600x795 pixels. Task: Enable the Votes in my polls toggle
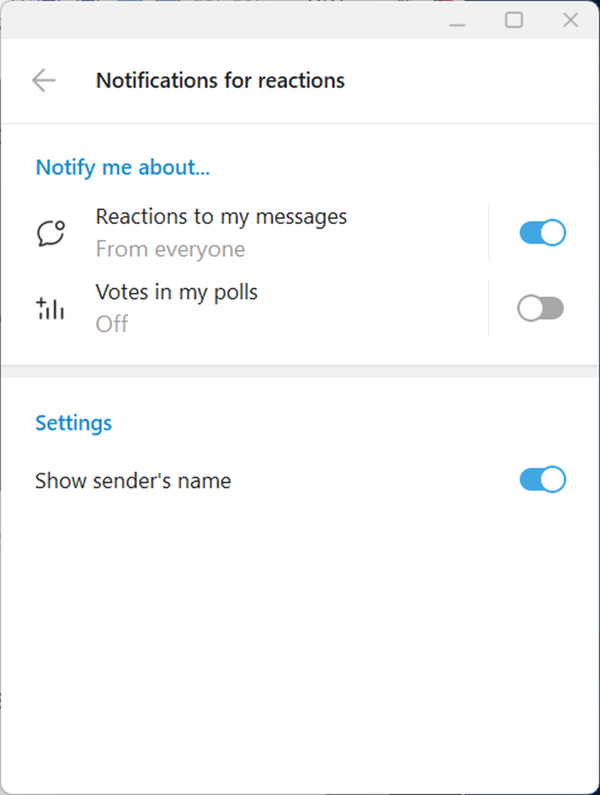pos(540,309)
